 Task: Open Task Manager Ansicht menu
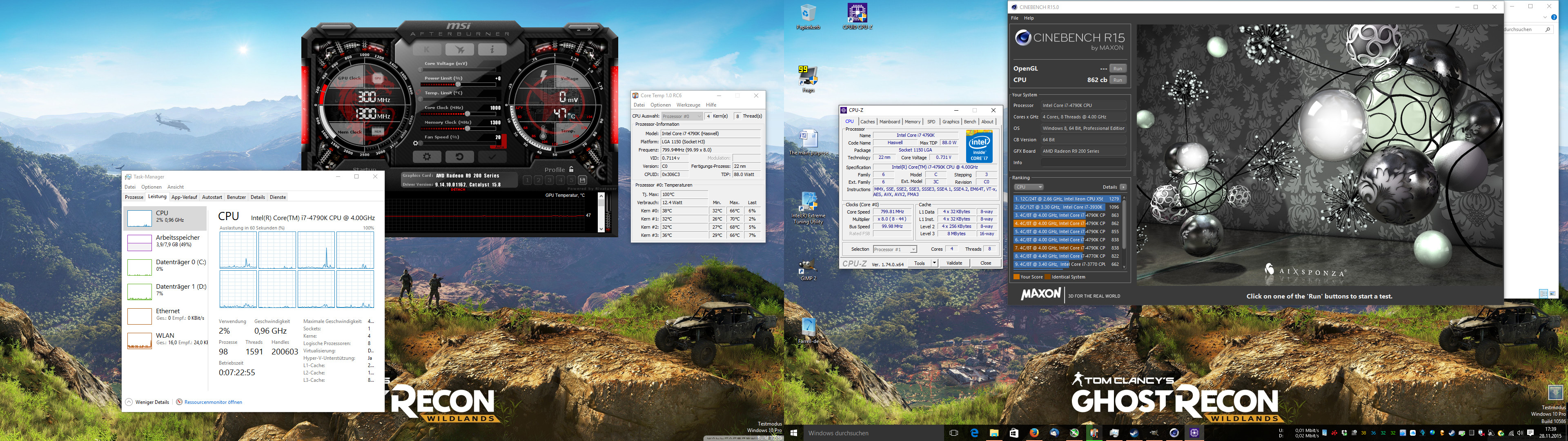point(175,187)
